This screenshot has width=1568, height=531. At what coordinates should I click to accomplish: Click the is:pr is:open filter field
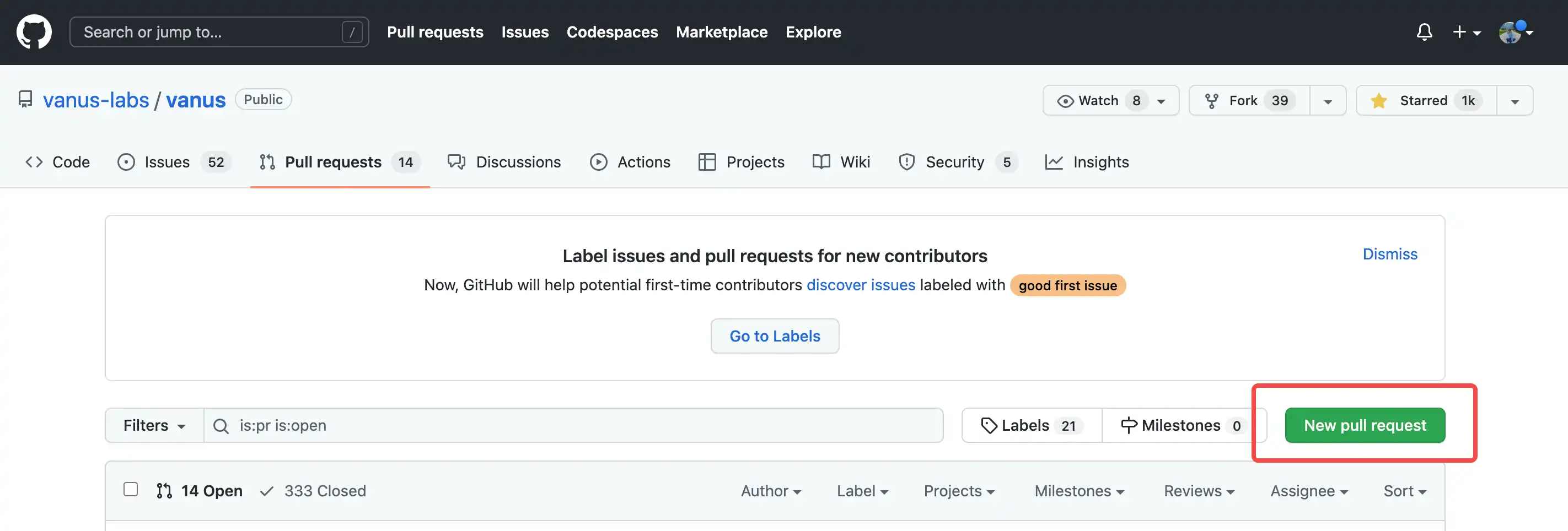(x=573, y=426)
